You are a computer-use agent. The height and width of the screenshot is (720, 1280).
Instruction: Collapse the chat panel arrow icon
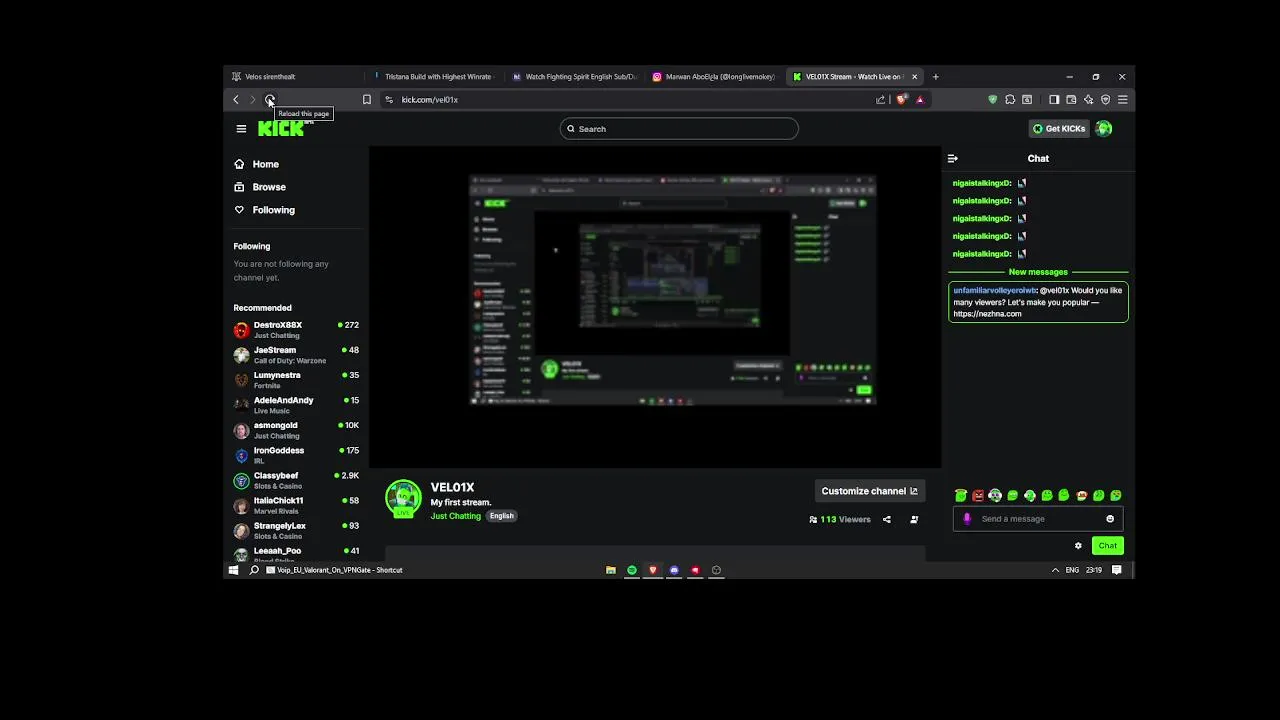[952, 158]
